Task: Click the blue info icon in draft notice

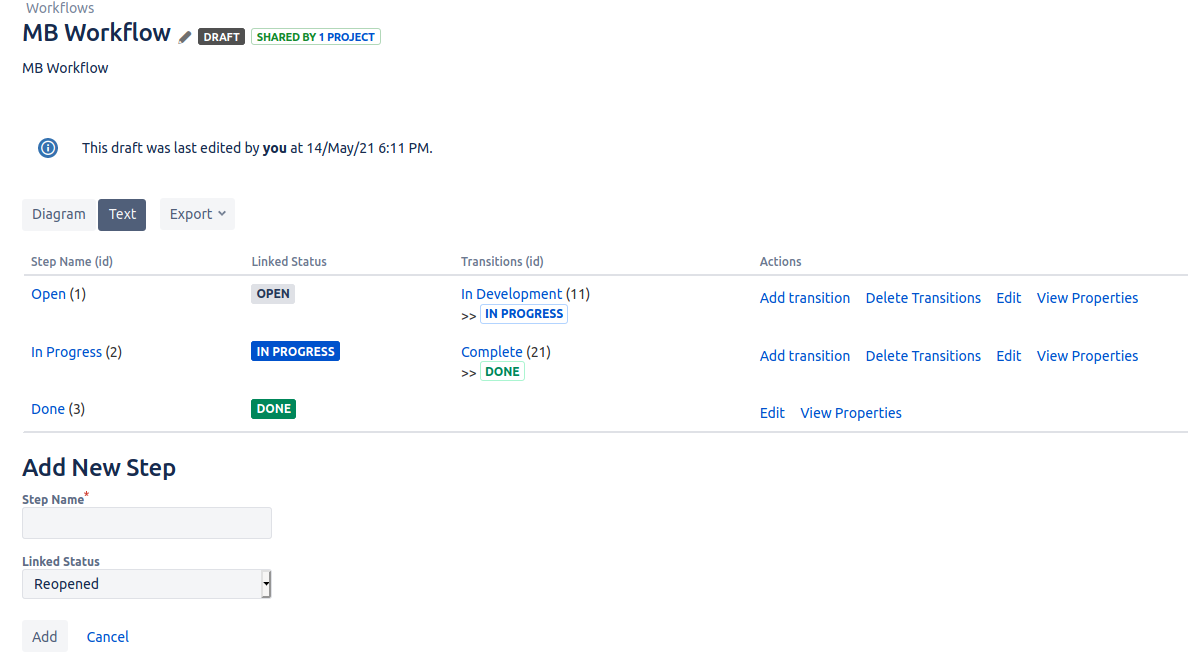Action: click(x=48, y=148)
